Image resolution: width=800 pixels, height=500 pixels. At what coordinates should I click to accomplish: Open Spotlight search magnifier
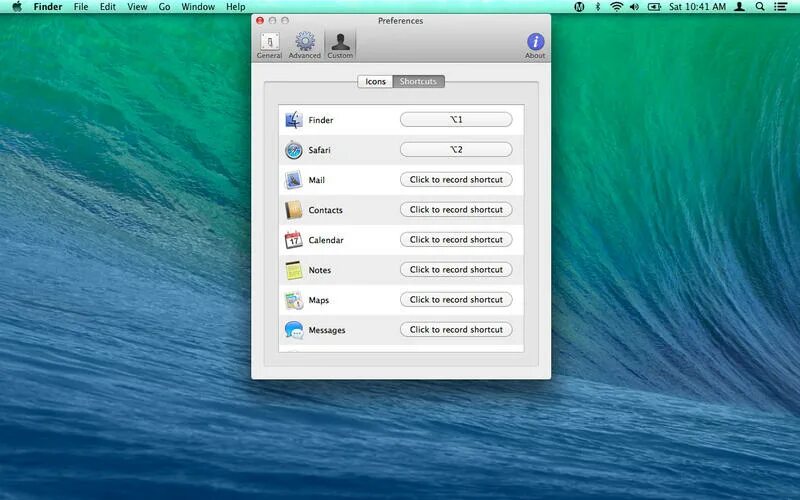(x=760, y=7)
